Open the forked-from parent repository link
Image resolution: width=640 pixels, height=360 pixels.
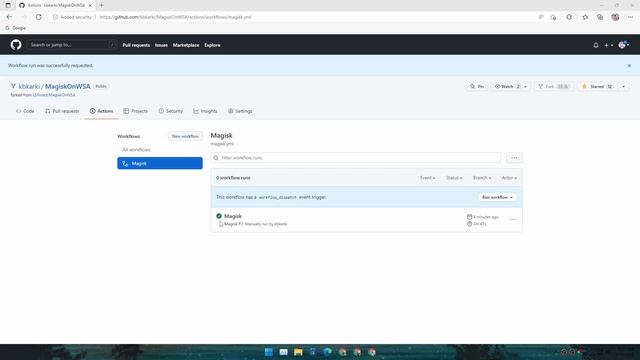pos(54,95)
